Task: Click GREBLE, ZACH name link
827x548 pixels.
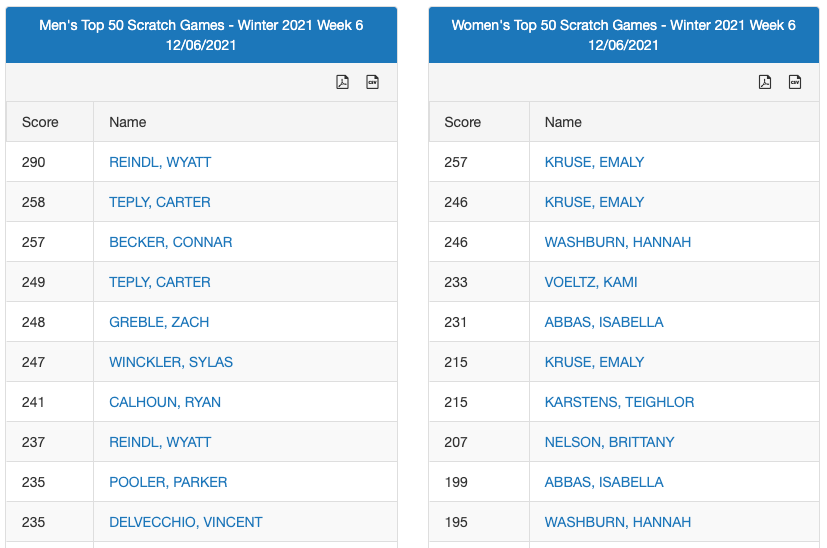Action: [x=159, y=322]
